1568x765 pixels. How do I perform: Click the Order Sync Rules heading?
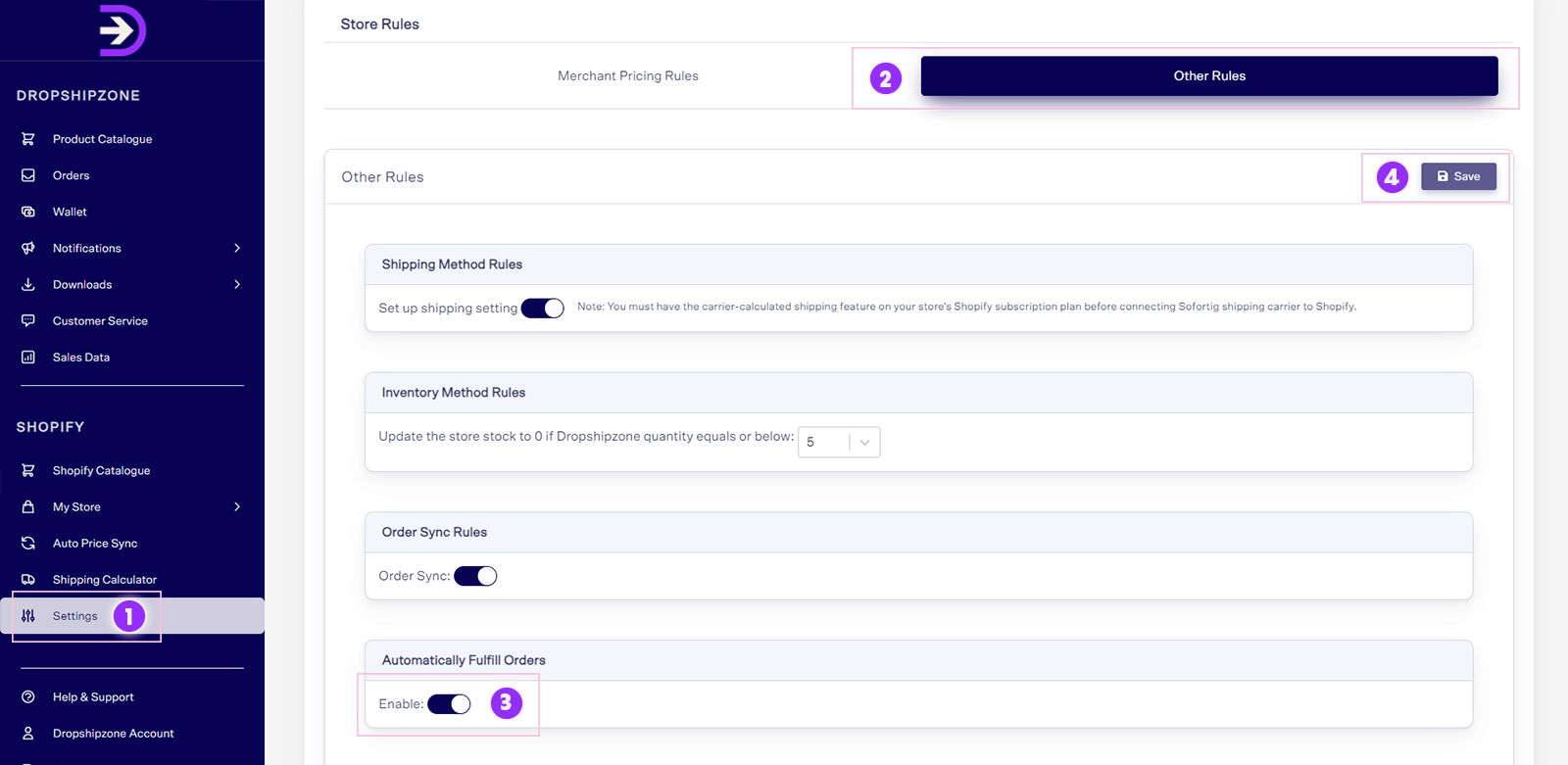click(x=434, y=533)
